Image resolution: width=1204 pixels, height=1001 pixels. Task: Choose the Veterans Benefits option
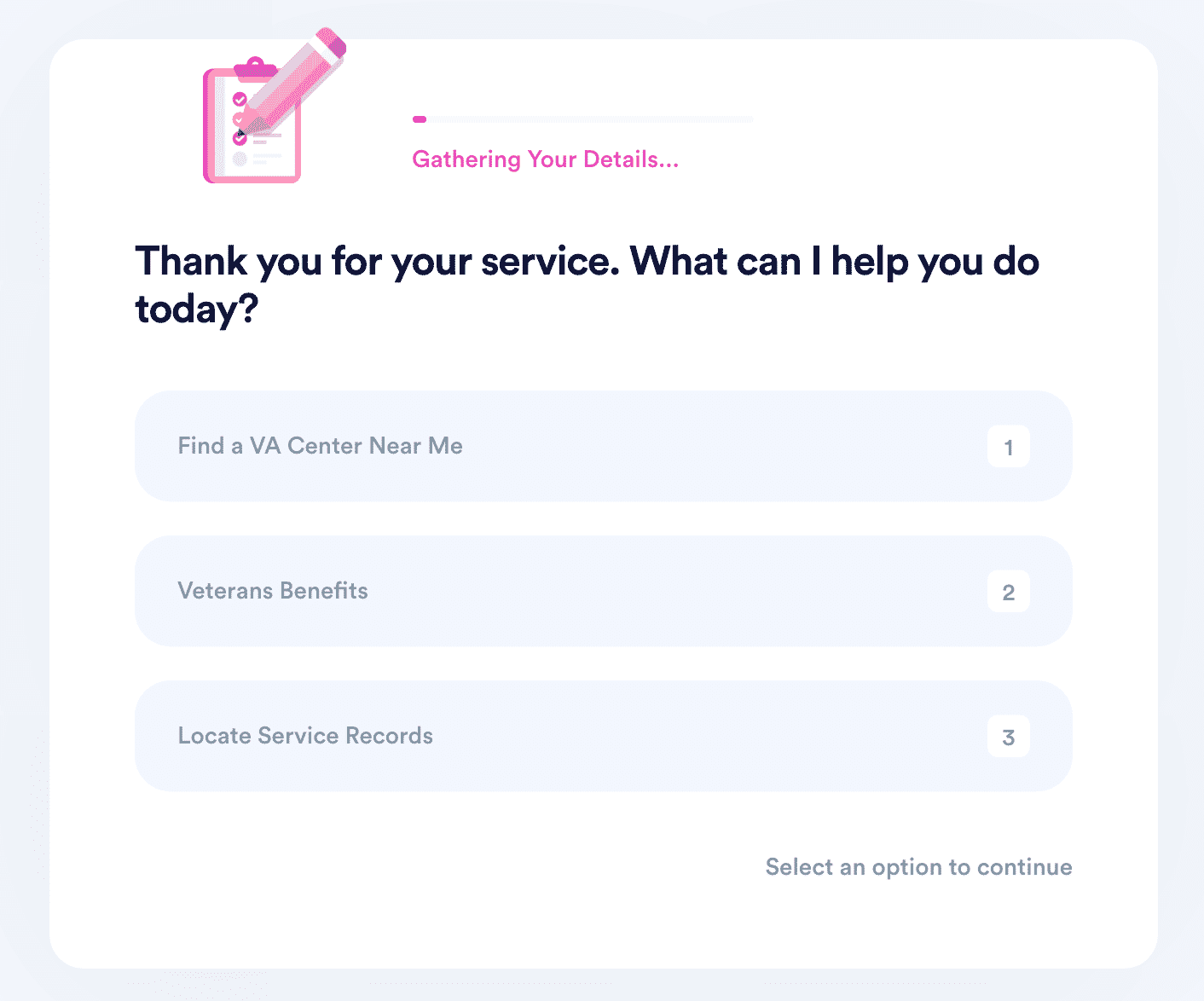(x=603, y=591)
